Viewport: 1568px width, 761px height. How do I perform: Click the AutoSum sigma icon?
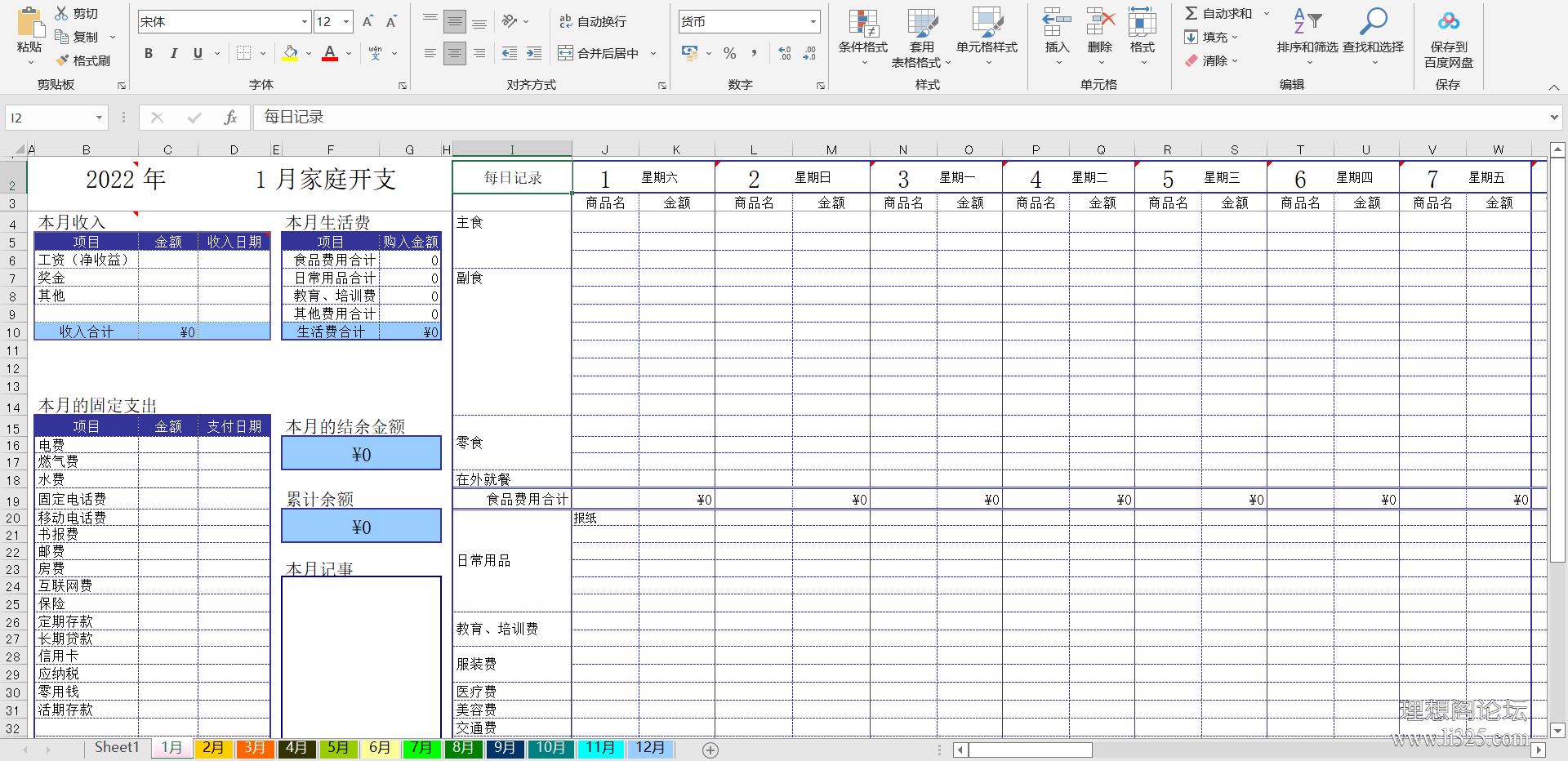pyautogui.click(x=1192, y=13)
